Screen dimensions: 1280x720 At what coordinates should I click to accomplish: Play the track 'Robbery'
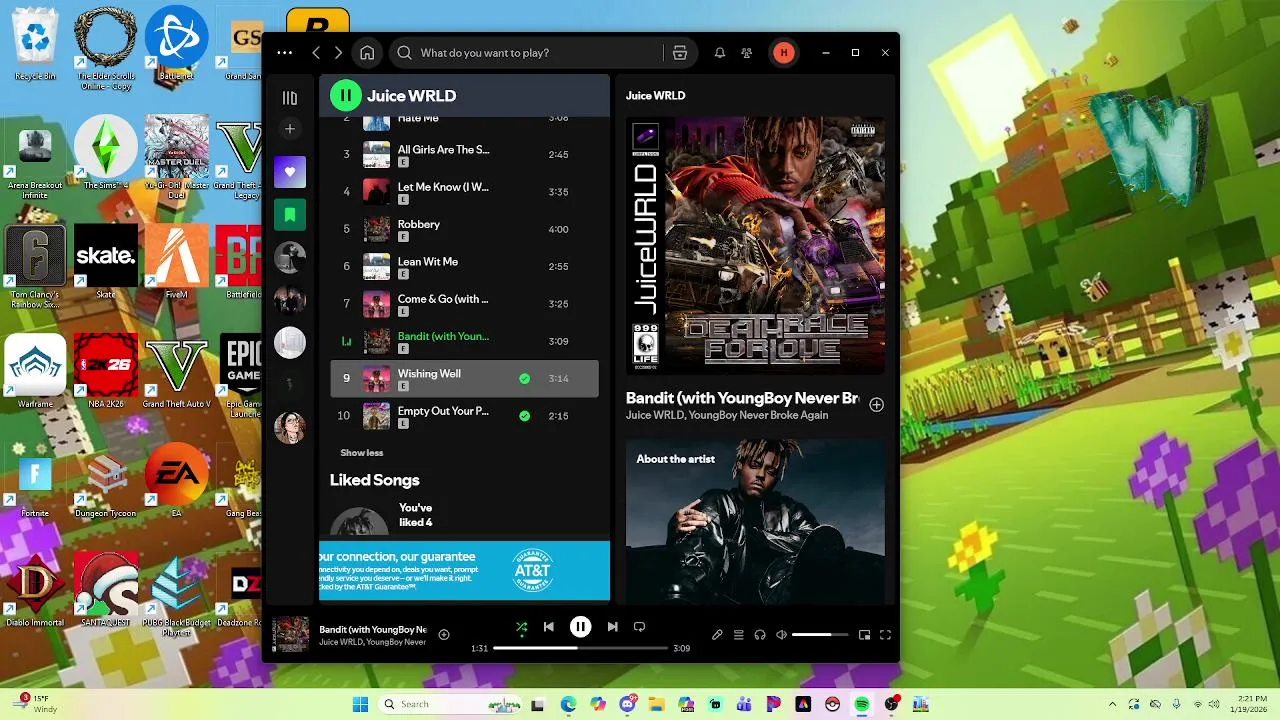pos(464,229)
